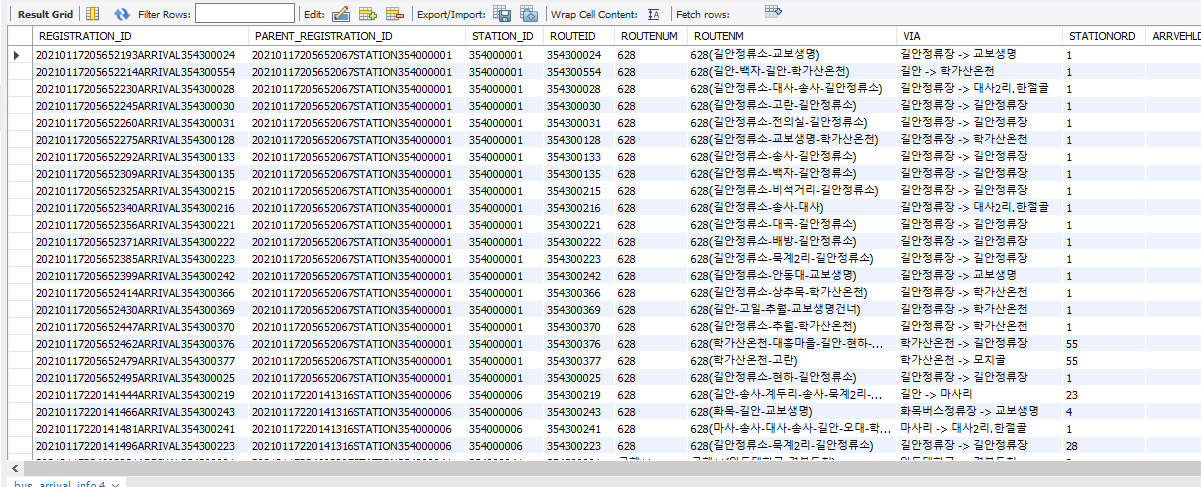Click ROUTEID cell 354300215

578,191
